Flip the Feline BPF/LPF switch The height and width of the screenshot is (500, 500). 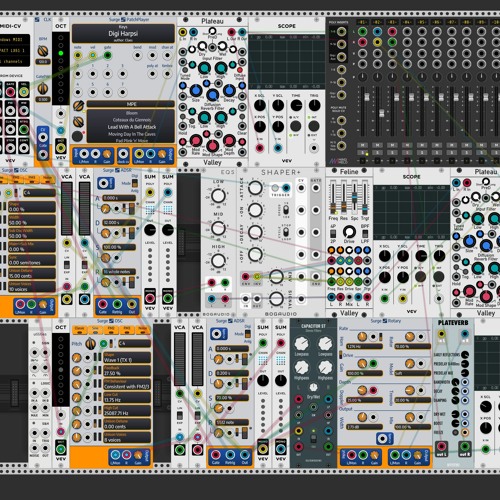coord(365,233)
